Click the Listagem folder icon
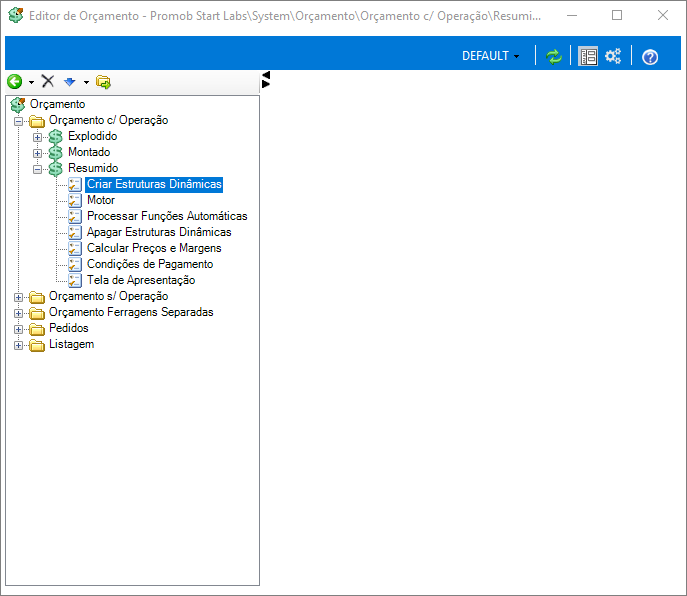The image size is (687, 596). [37, 346]
